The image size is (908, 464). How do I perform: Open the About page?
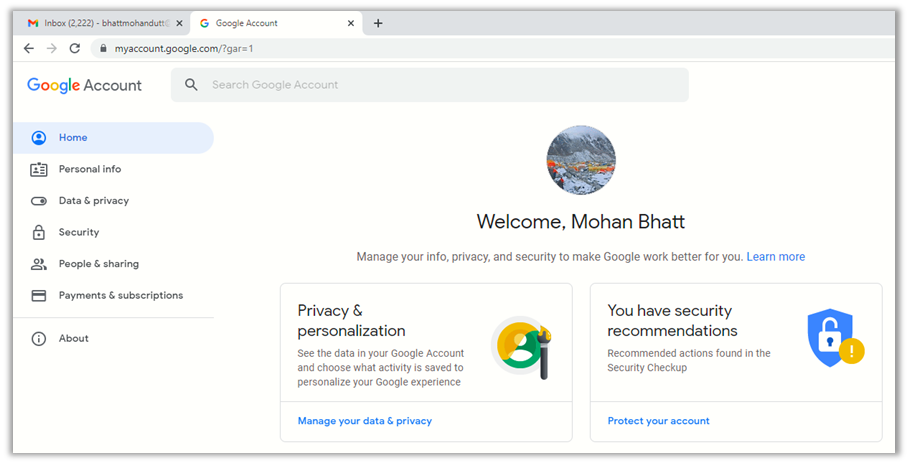pos(114,339)
